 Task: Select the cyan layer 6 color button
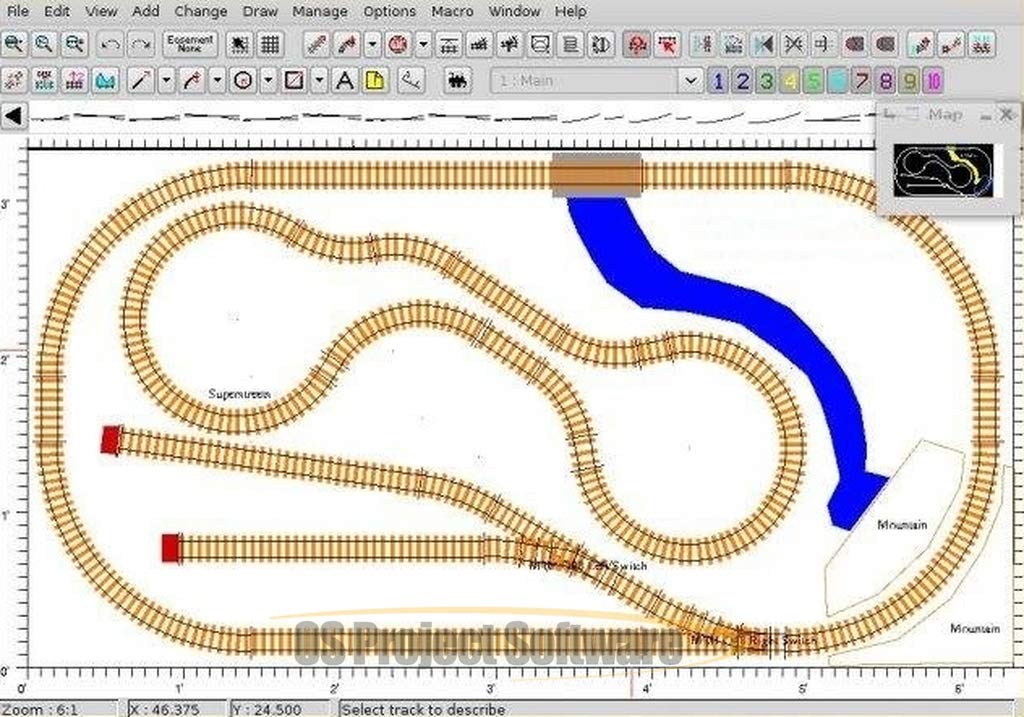[838, 81]
